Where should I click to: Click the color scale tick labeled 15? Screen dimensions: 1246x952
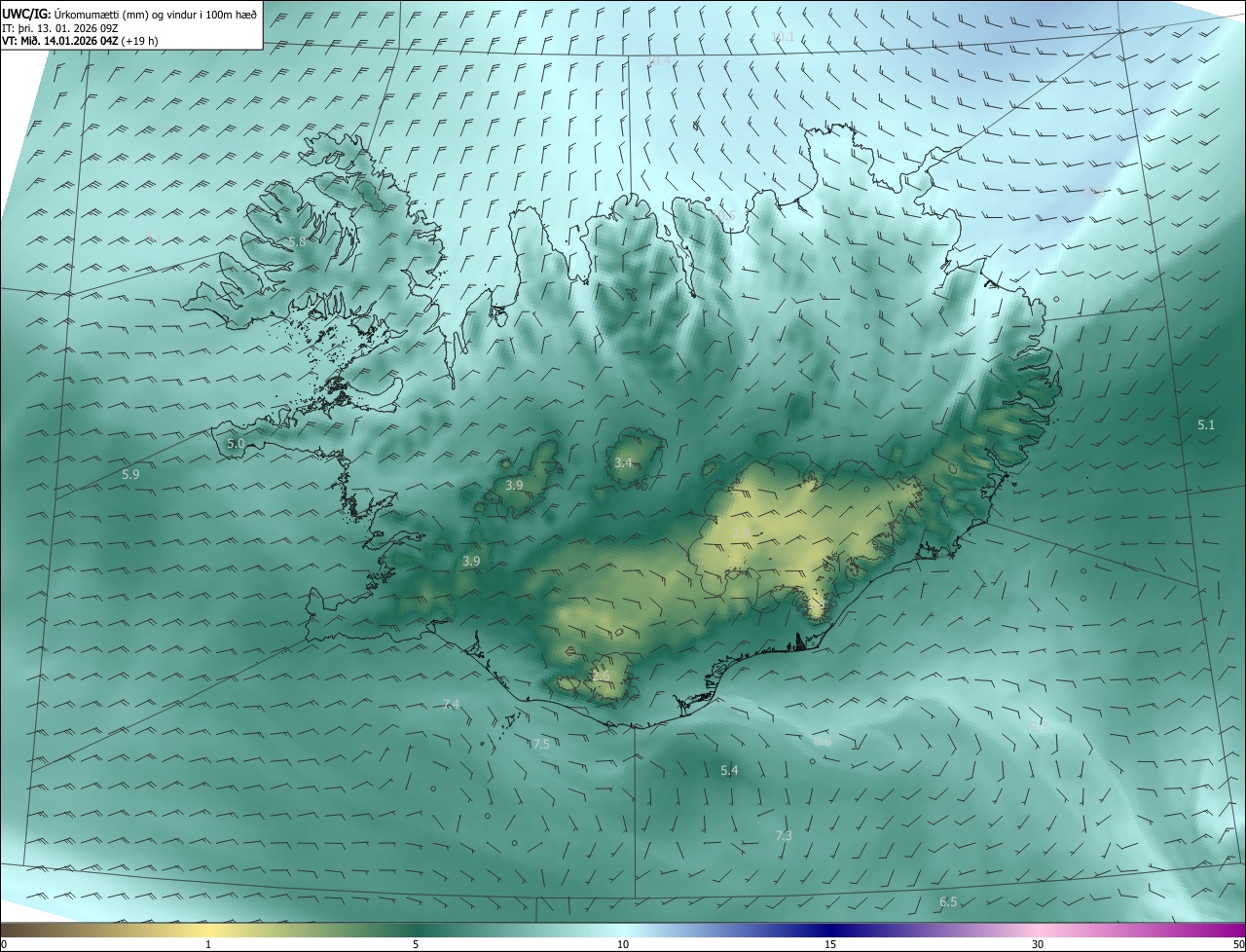point(830,944)
